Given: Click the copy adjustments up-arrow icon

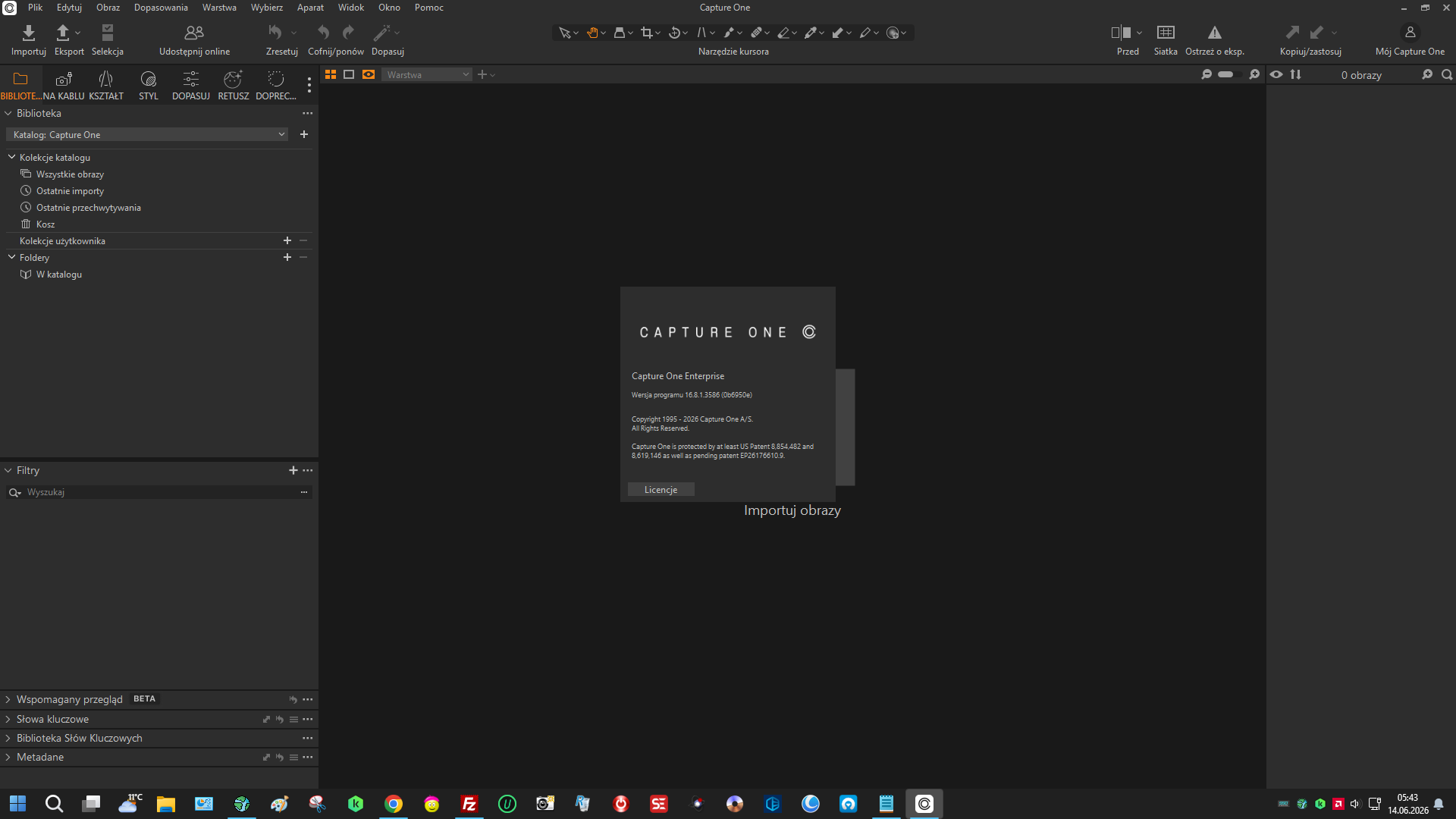Looking at the screenshot, I should pyautogui.click(x=1292, y=33).
